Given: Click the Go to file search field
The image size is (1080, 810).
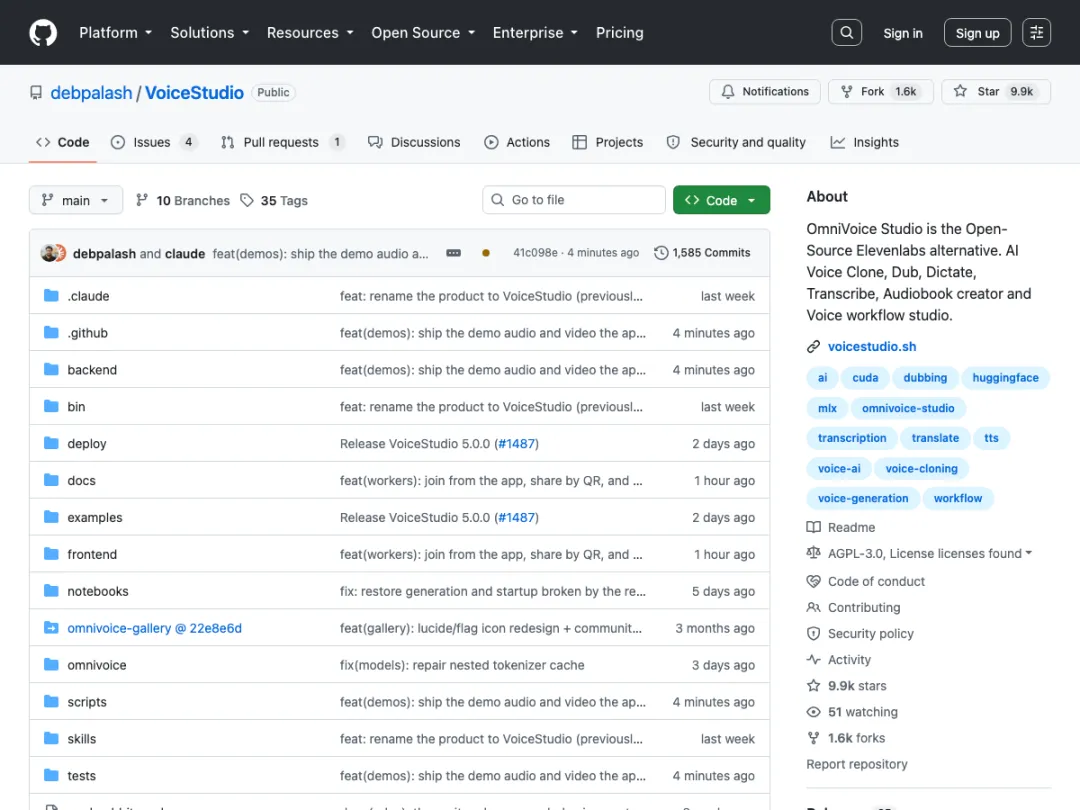Looking at the screenshot, I should 574,200.
